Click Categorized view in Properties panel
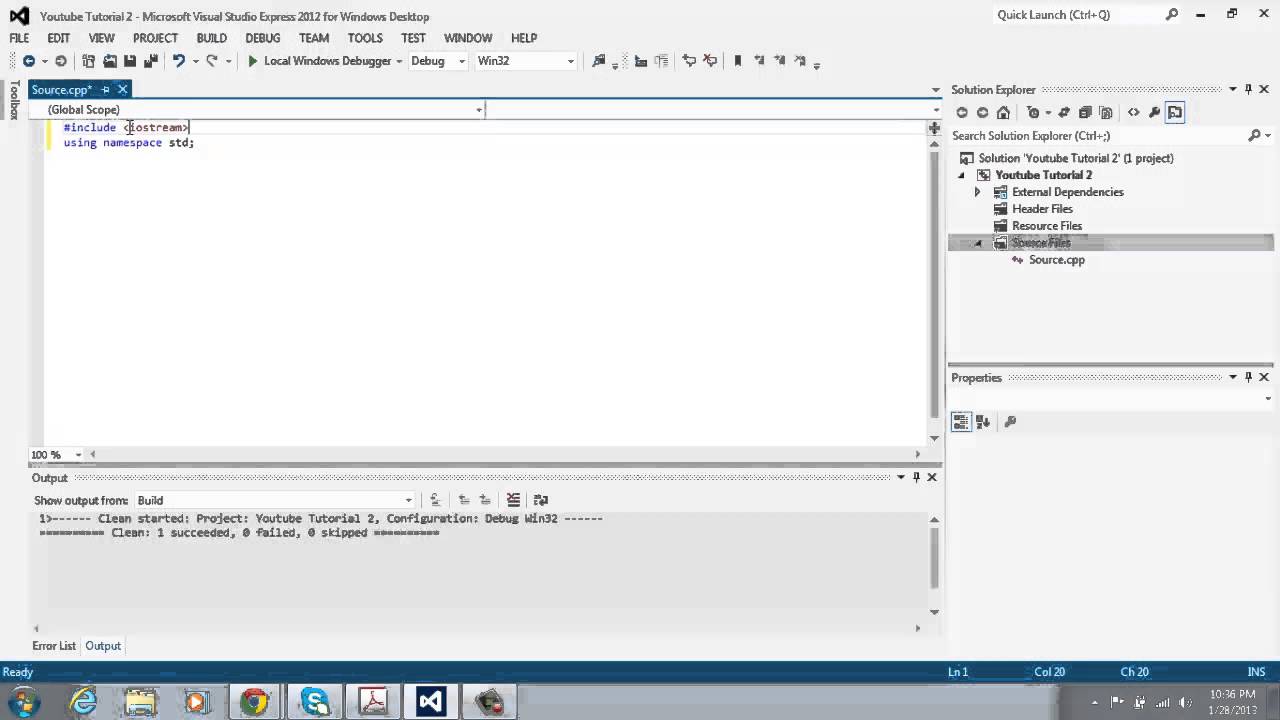The width and height of the screenshot is (1280, 720). 961,422
